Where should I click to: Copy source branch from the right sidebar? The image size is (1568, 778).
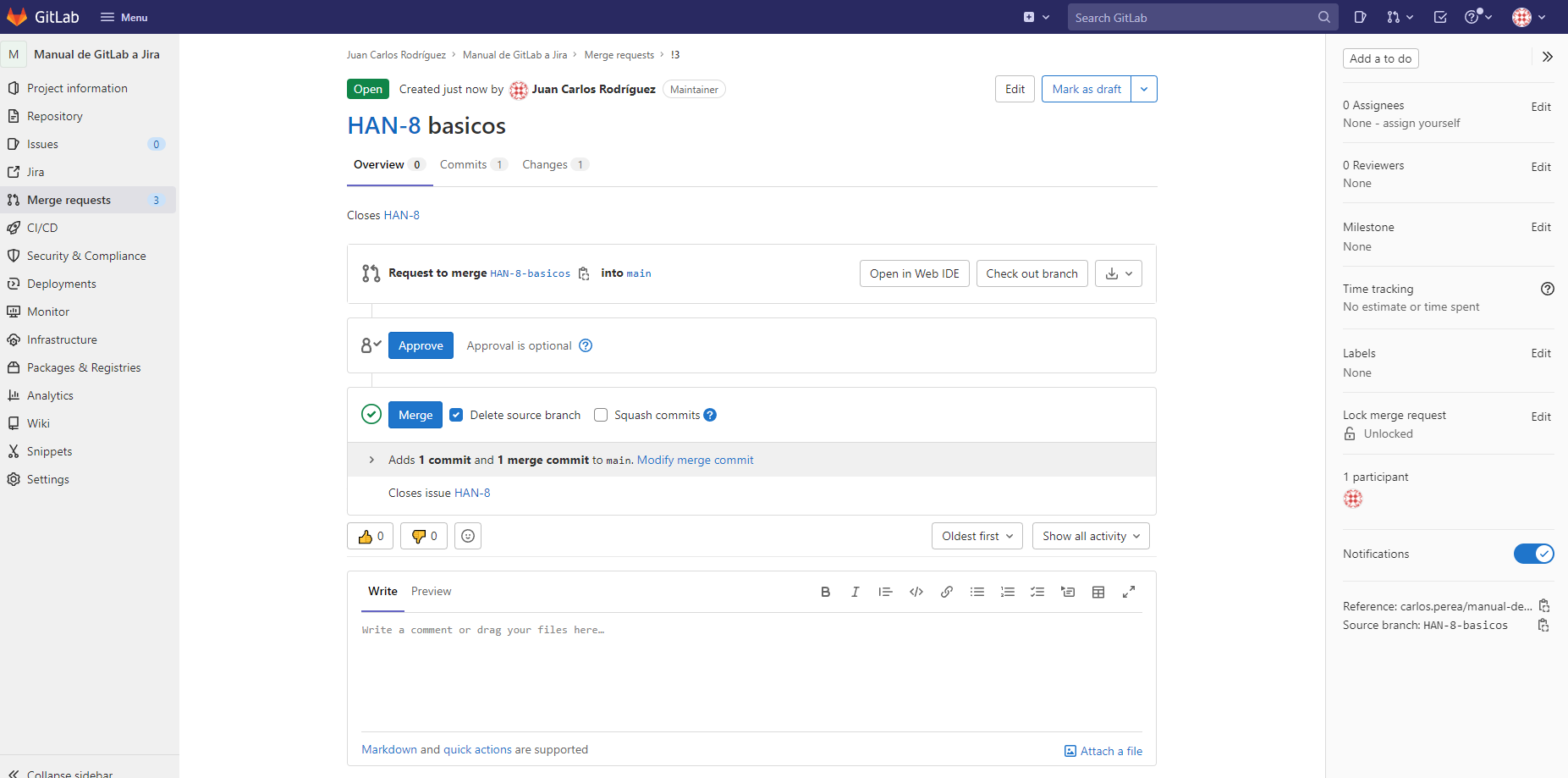point(1544,625)
